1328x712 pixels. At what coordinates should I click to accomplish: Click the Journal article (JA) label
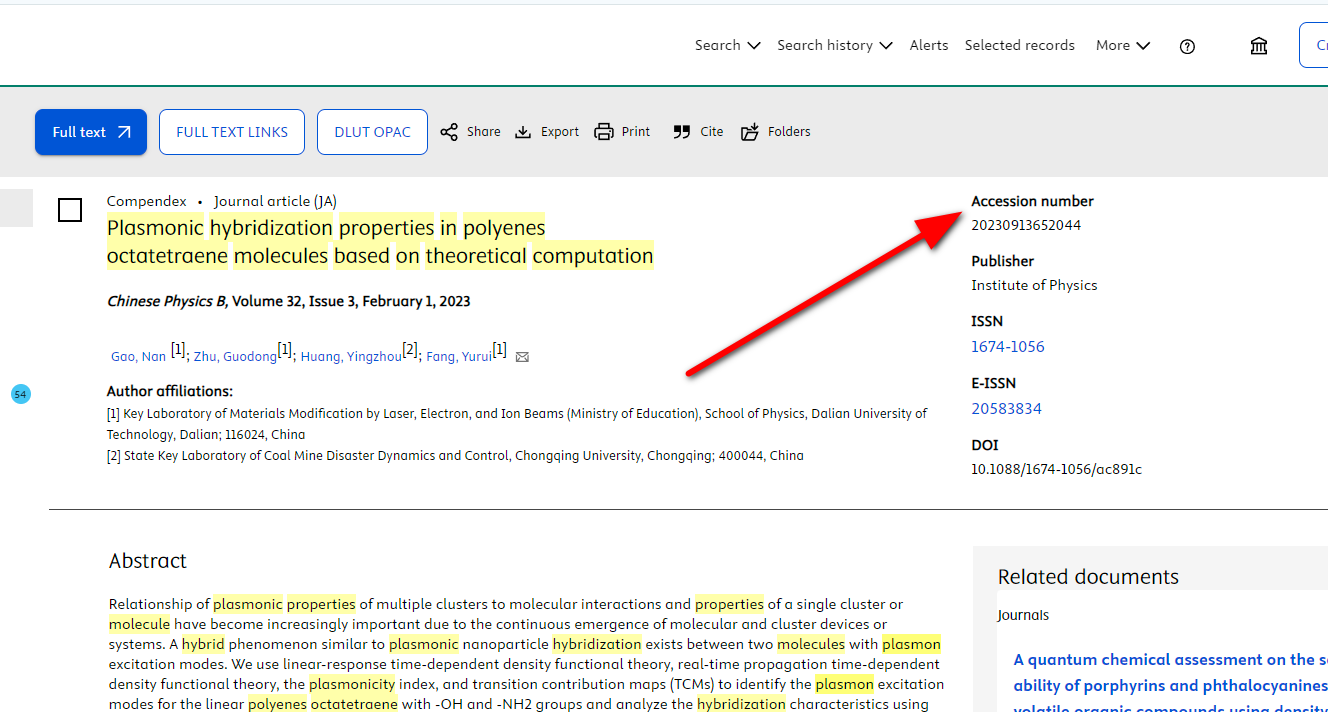(275, 201)
